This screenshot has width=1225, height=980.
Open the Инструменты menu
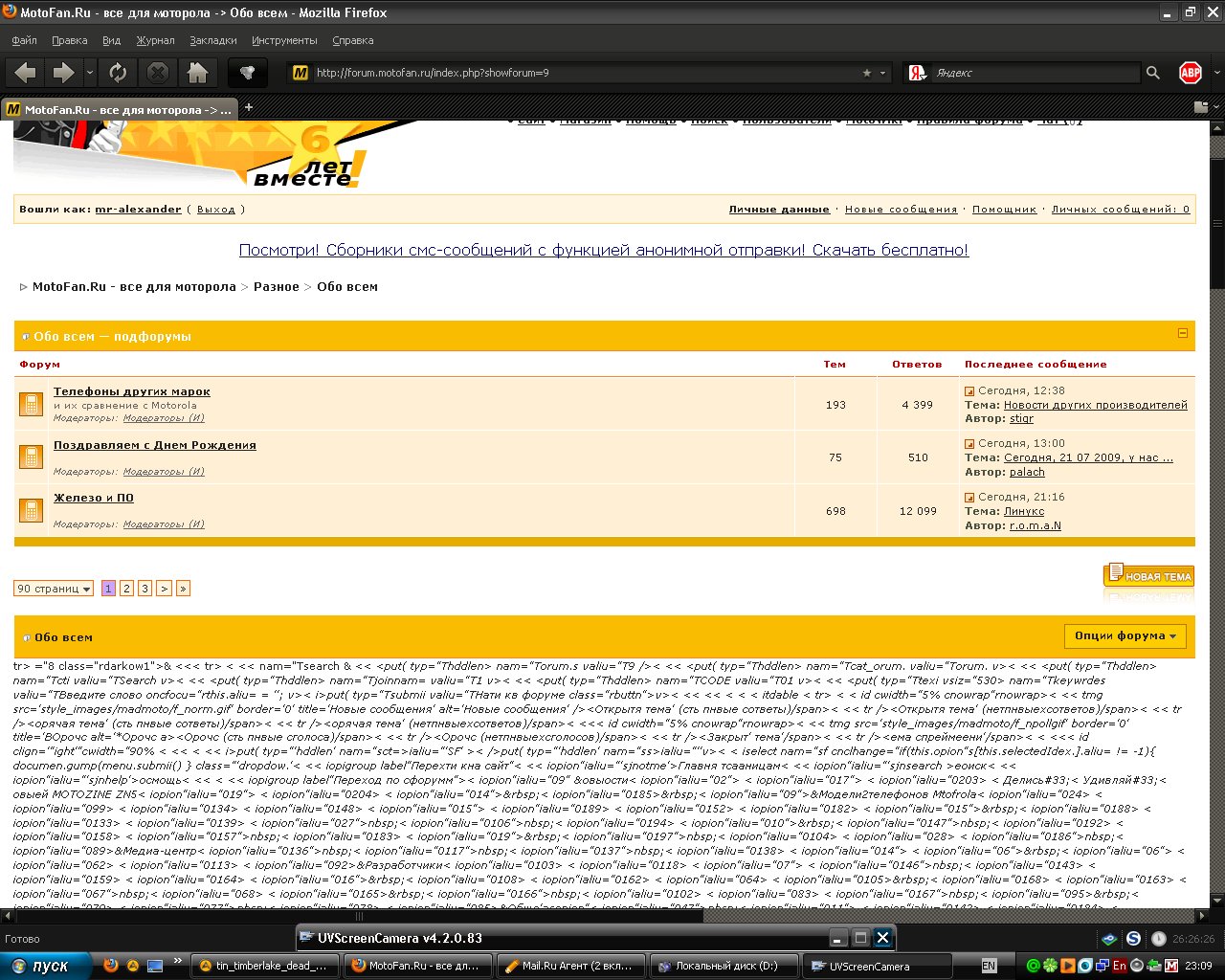tap(284, 40)
